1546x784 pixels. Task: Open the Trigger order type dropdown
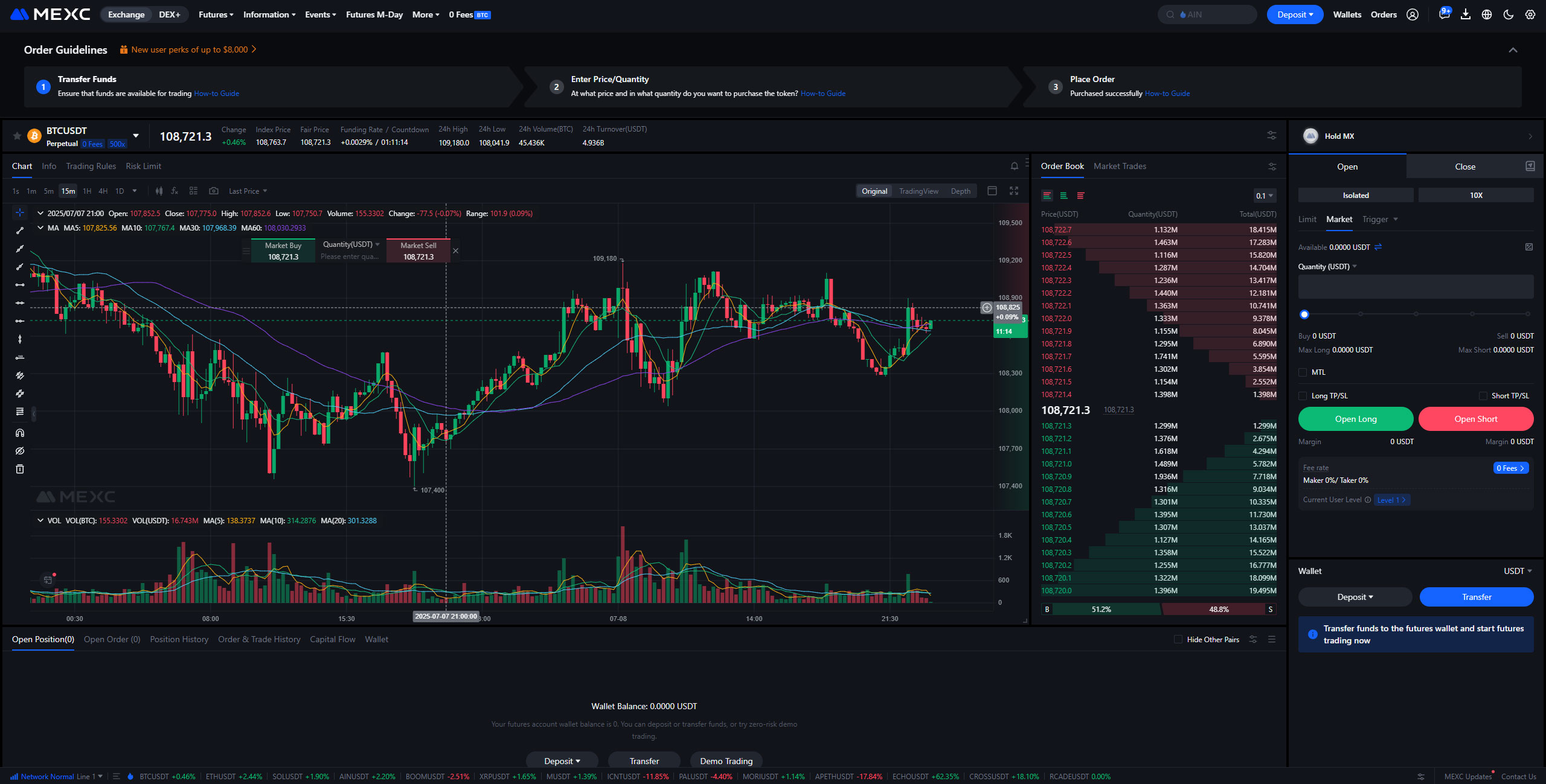pos(1380,219)
